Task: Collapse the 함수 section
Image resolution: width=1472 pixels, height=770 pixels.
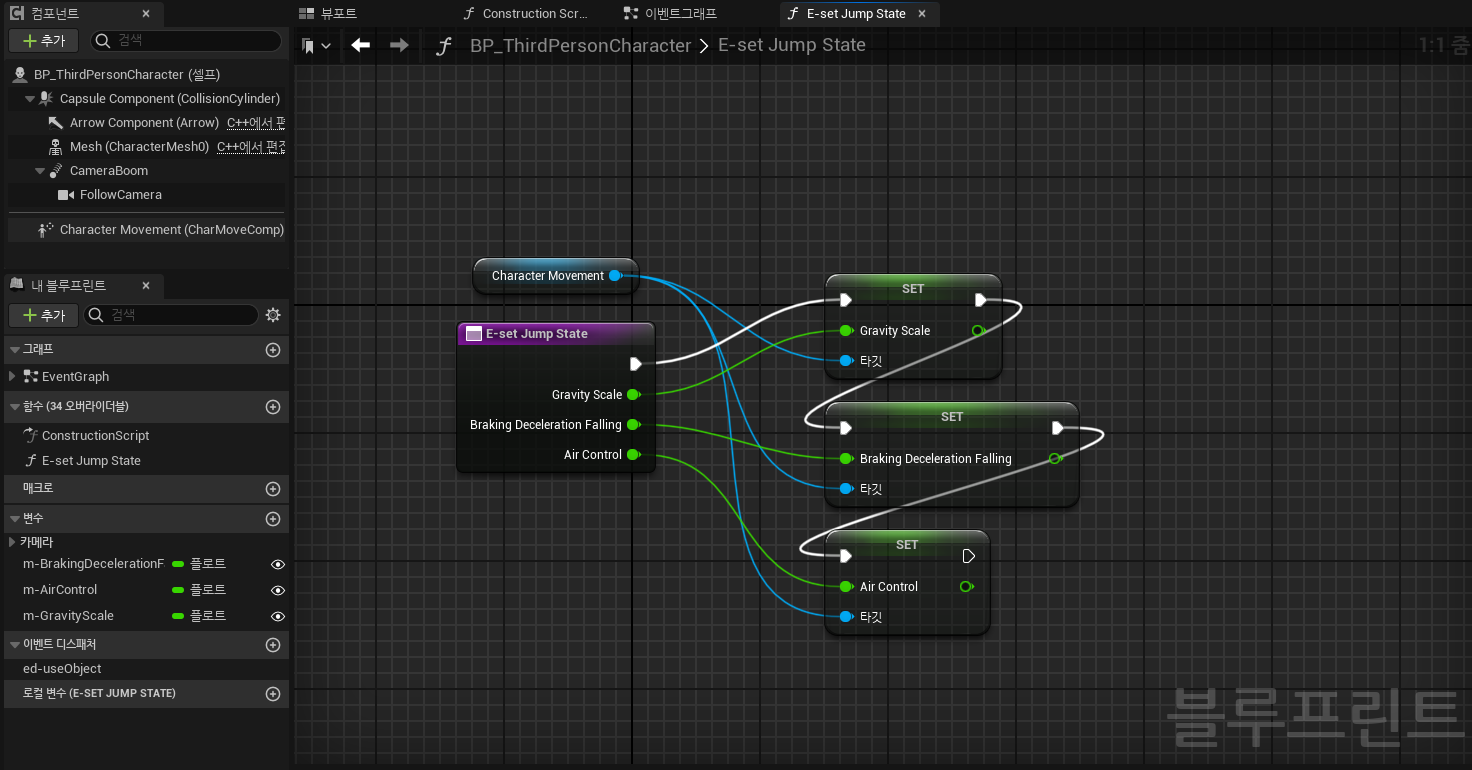Action: click(14, 407)
